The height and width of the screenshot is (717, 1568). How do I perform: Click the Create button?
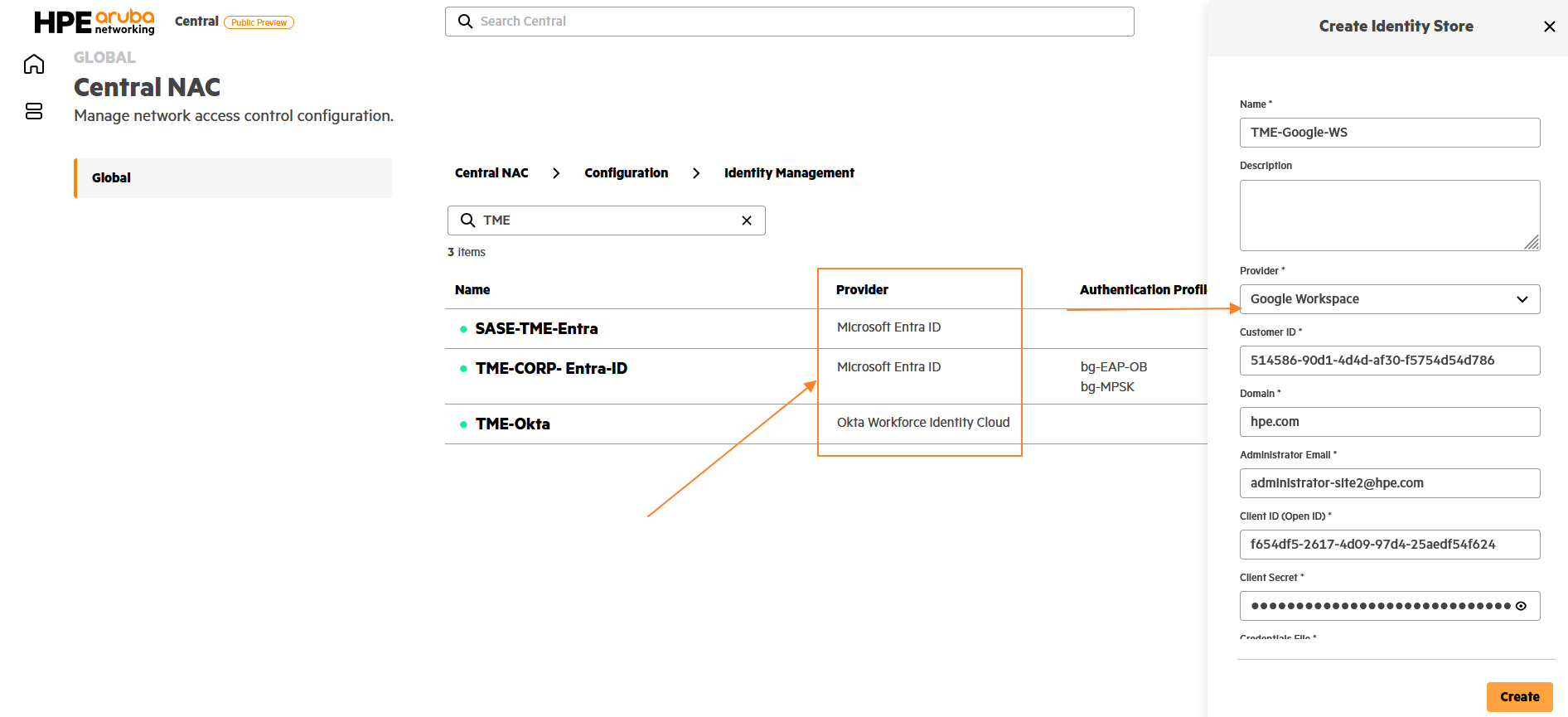(1520, 697)
